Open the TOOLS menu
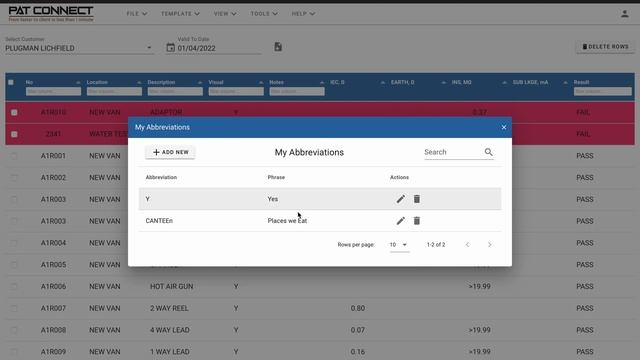The image size is (640, 360). tap(264, 14)
